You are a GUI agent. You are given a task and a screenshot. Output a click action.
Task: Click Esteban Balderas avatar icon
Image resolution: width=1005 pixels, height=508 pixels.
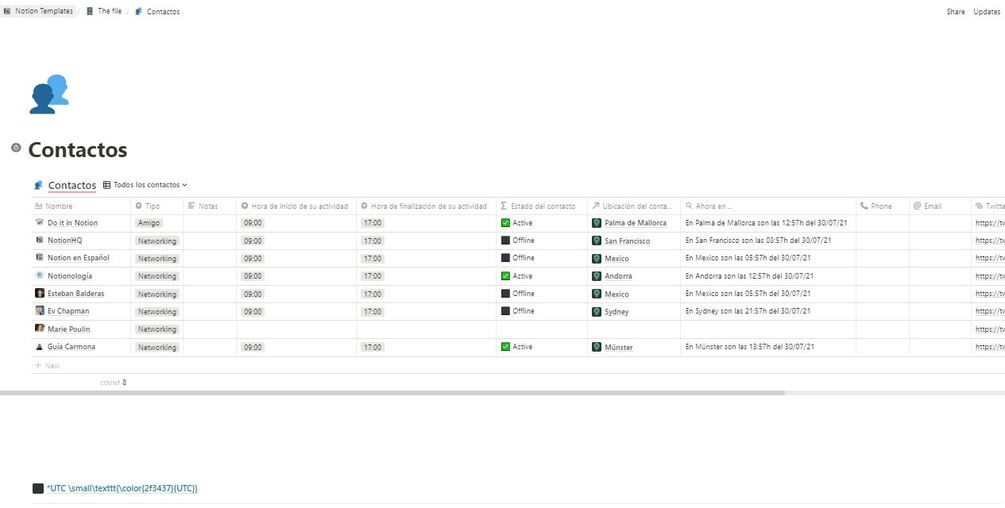coord(39,293)
